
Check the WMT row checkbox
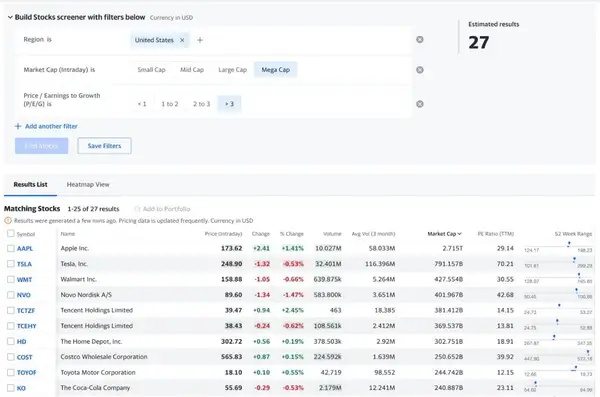[x=11, y=279]
